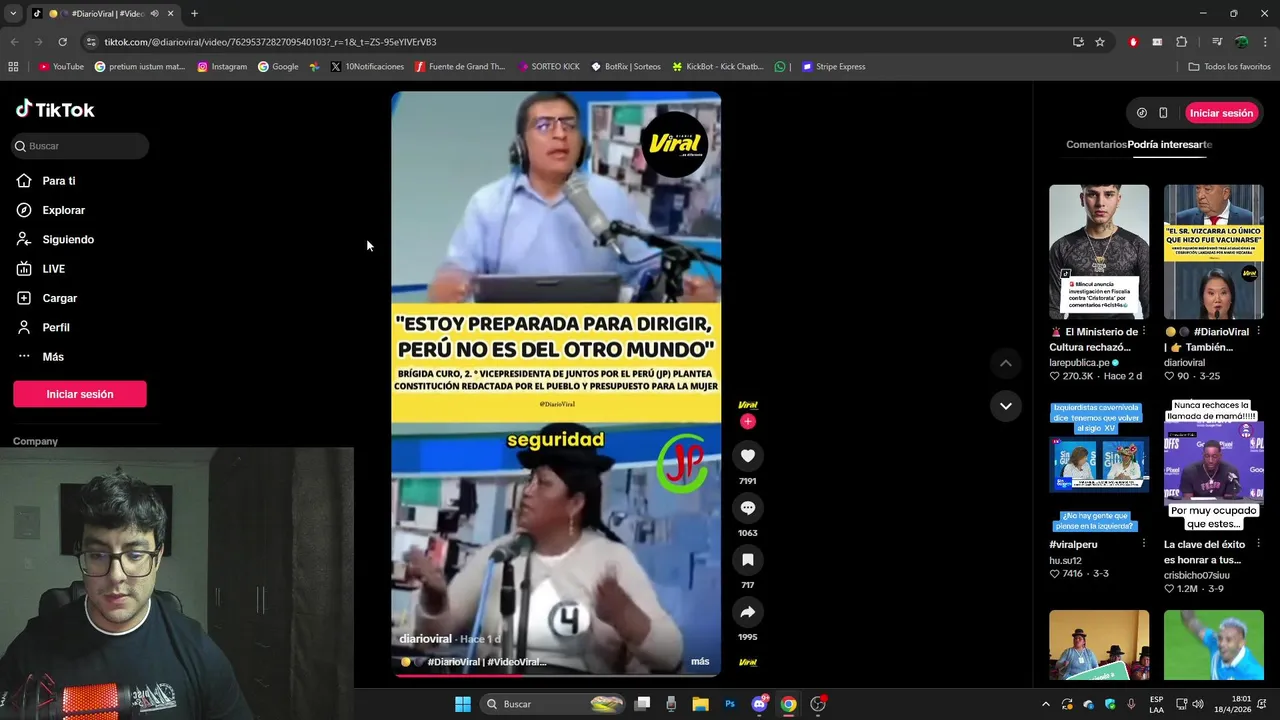Open options for Ministerio de Cultura card
Screen dimensions: 1280x720
(x=1144, y=331)
